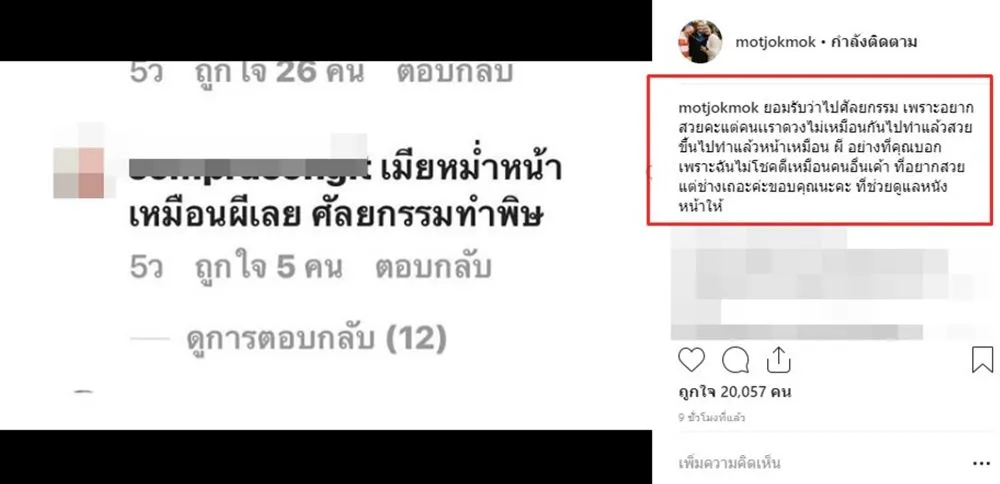
Task: Click the heart like icon
Action: (691, 360)
